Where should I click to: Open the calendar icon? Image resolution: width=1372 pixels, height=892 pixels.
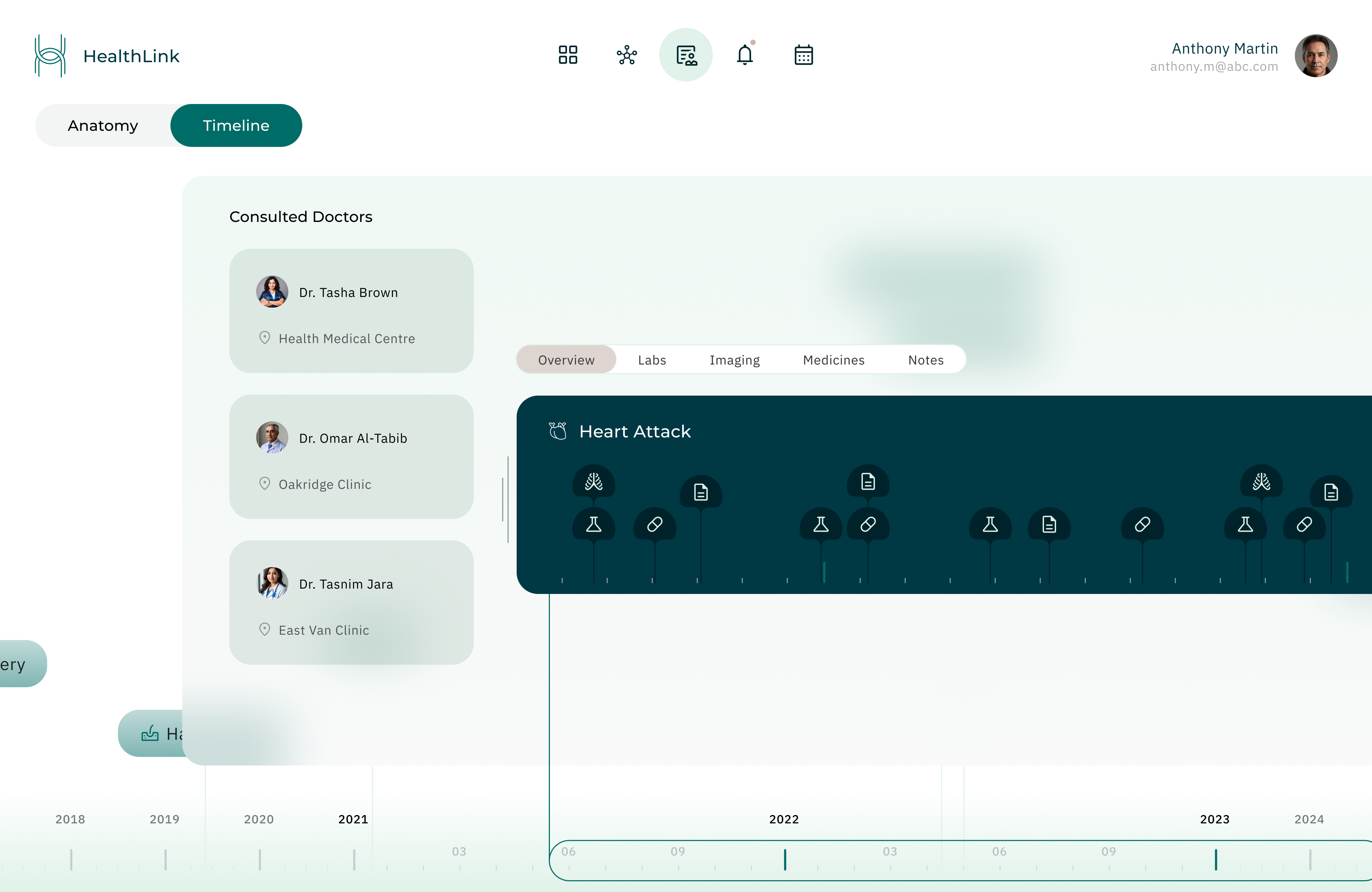803,55
